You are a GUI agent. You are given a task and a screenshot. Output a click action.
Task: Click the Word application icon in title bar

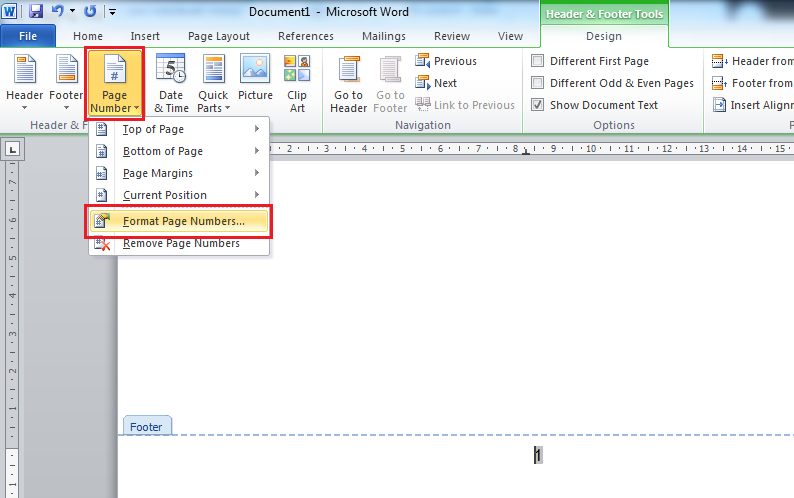10,11
